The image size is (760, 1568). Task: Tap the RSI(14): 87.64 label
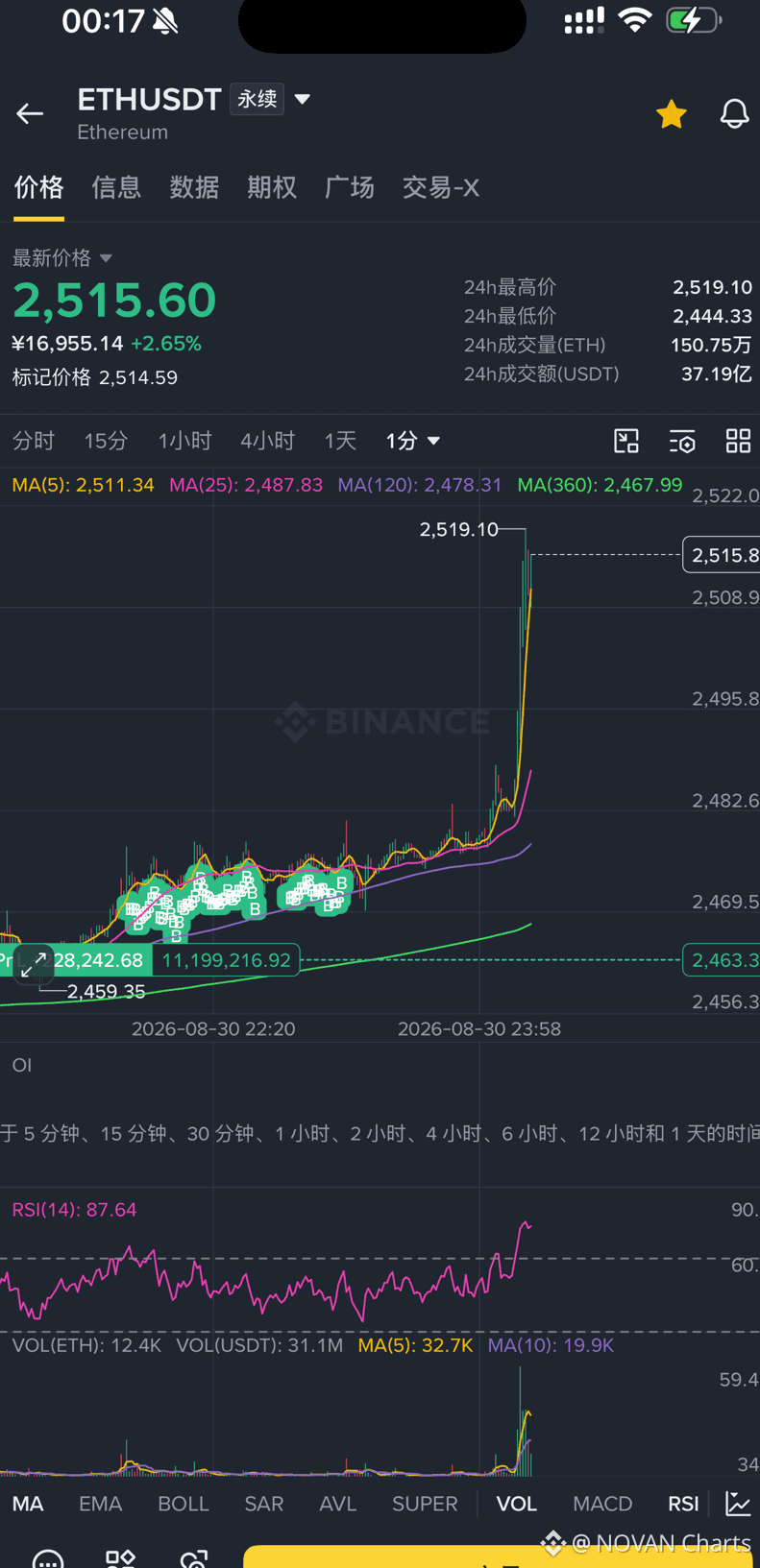74,1210
